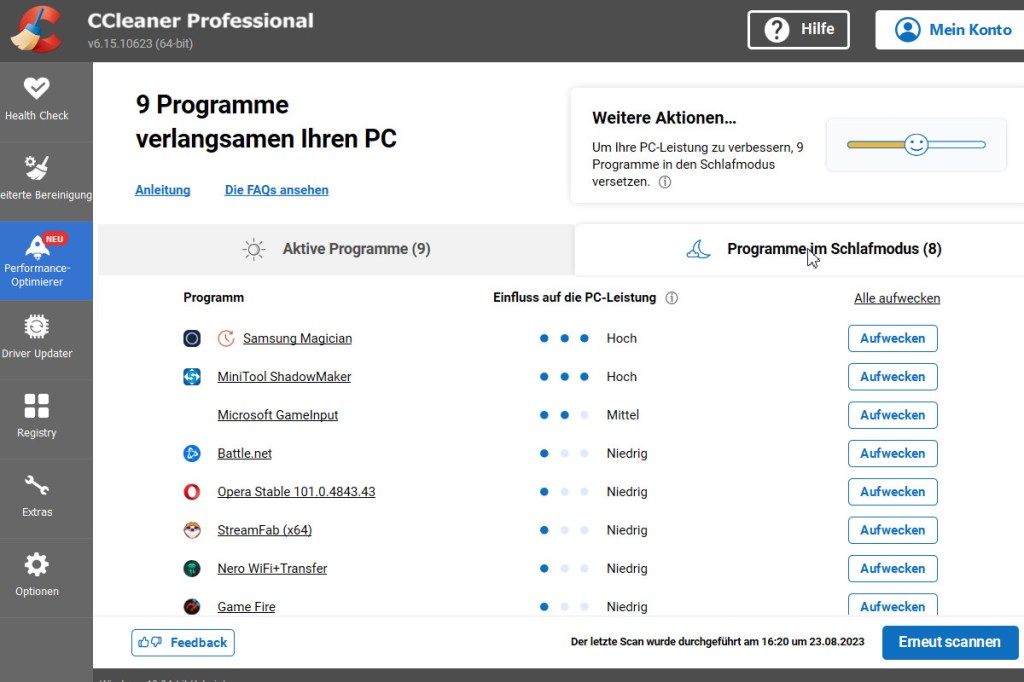Switch to Programme im Schlafmodus (8) tab

tap(799, 250)
